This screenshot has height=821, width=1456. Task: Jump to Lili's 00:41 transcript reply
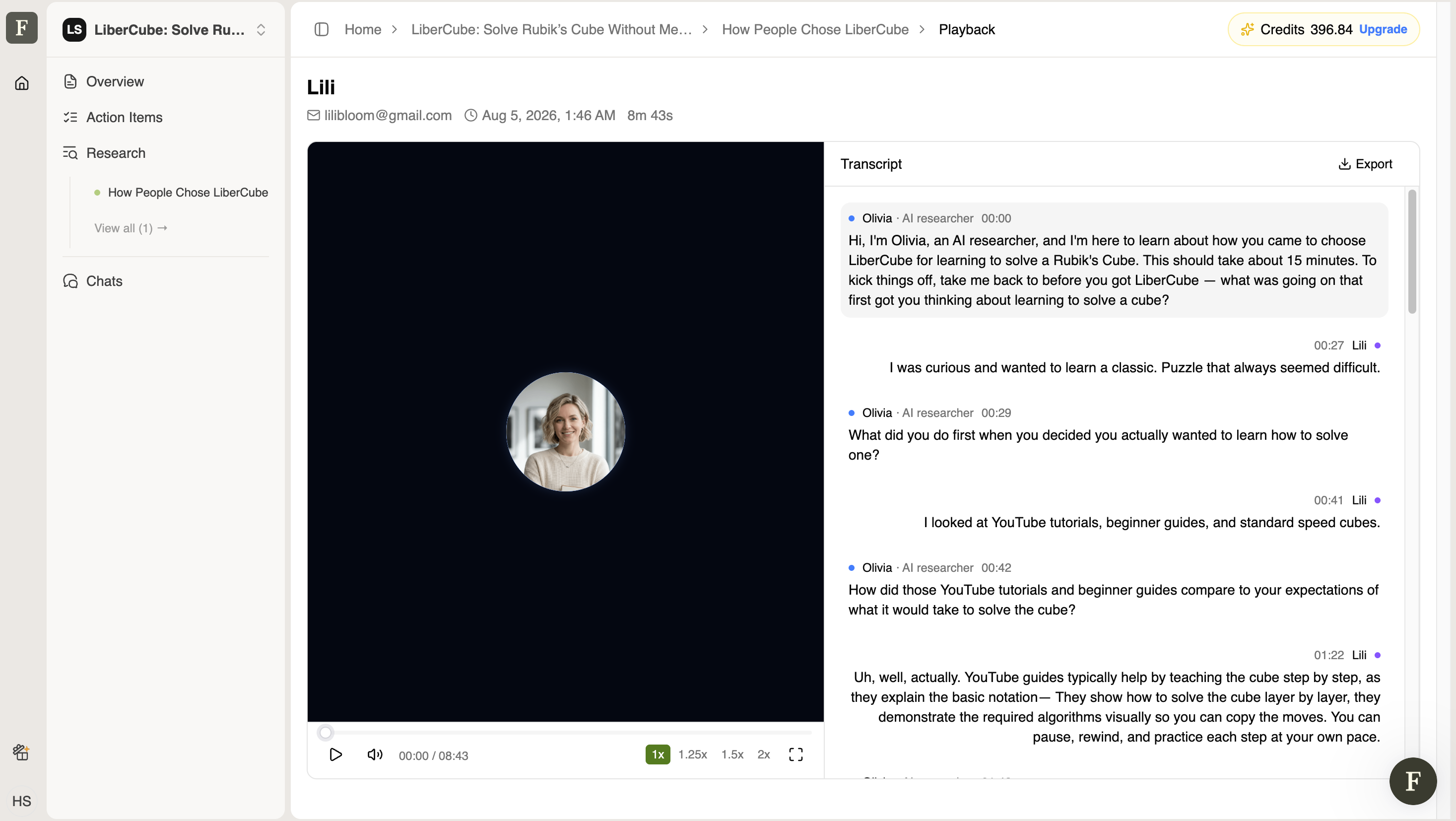point(1114,512)
